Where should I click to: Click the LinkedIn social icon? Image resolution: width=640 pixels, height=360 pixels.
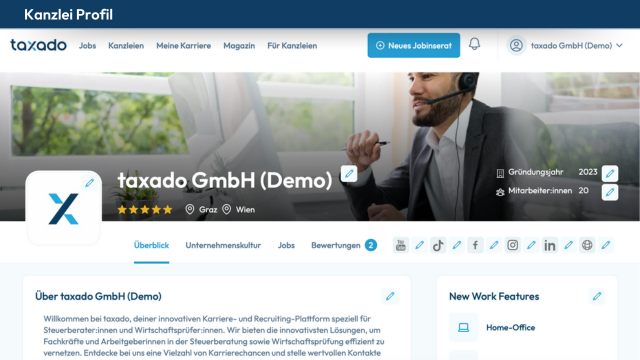pos(550,245)
